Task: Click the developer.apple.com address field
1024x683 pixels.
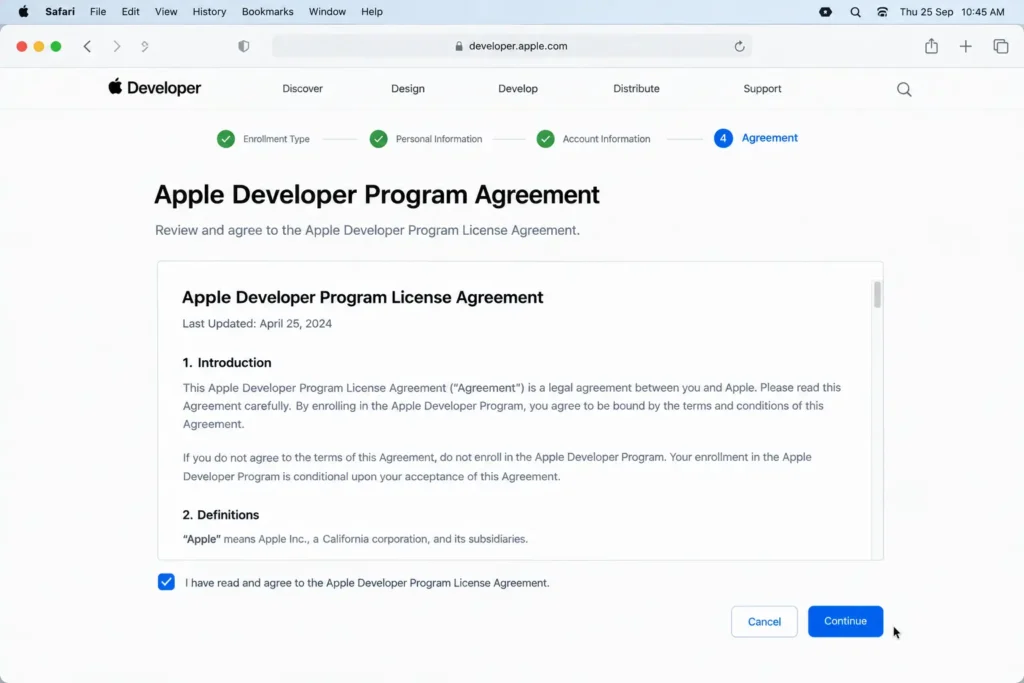Action: coord(511,46)
